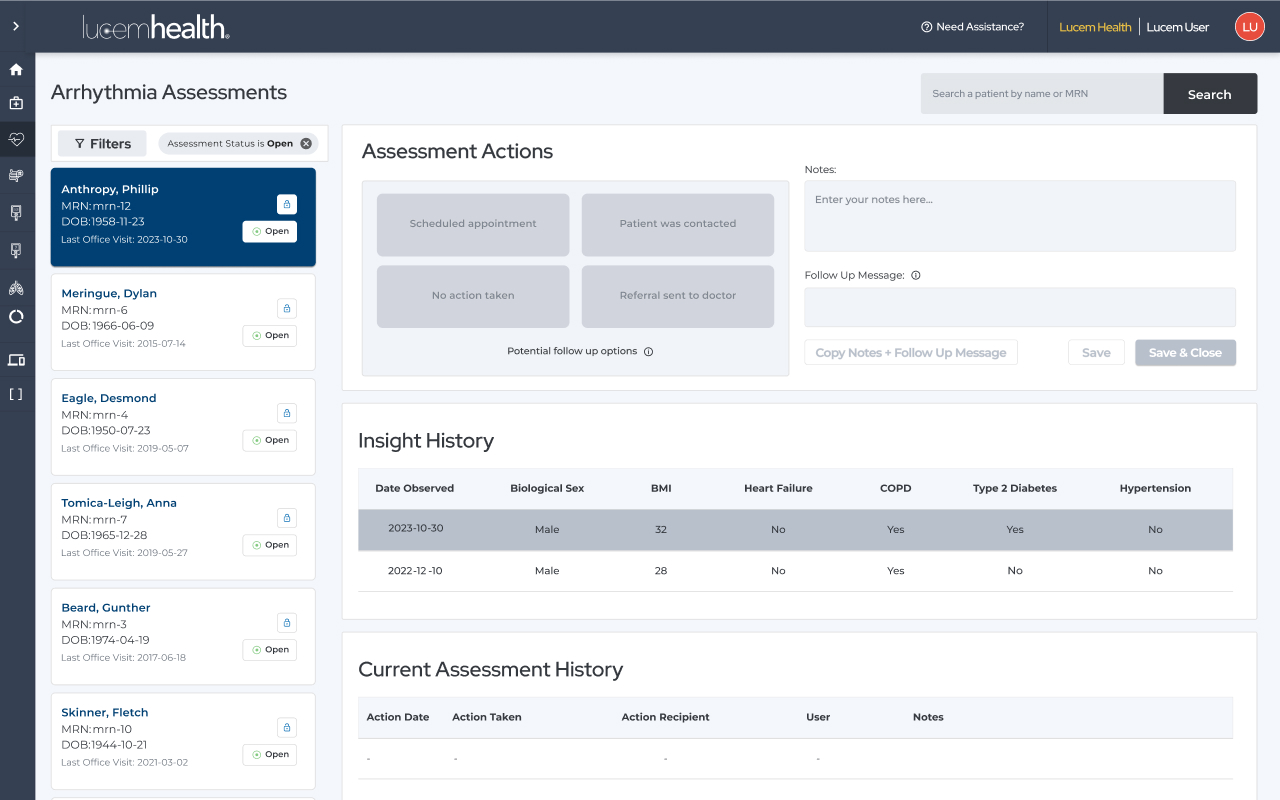Select the heart monitor sidebar icon

click(x=16, y=139)
